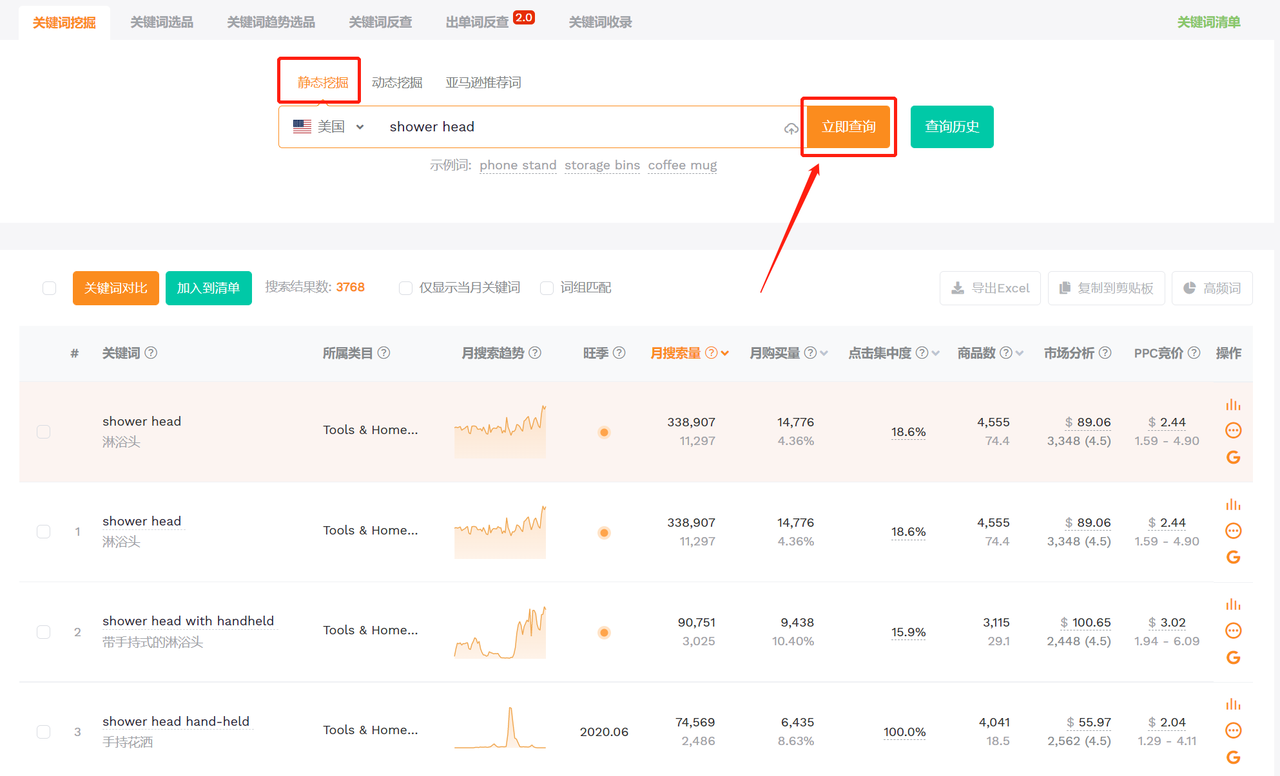1280x776 pixels.
Task: Click bar chart icon for shower head hand-held
Action: coord(1233,705)
